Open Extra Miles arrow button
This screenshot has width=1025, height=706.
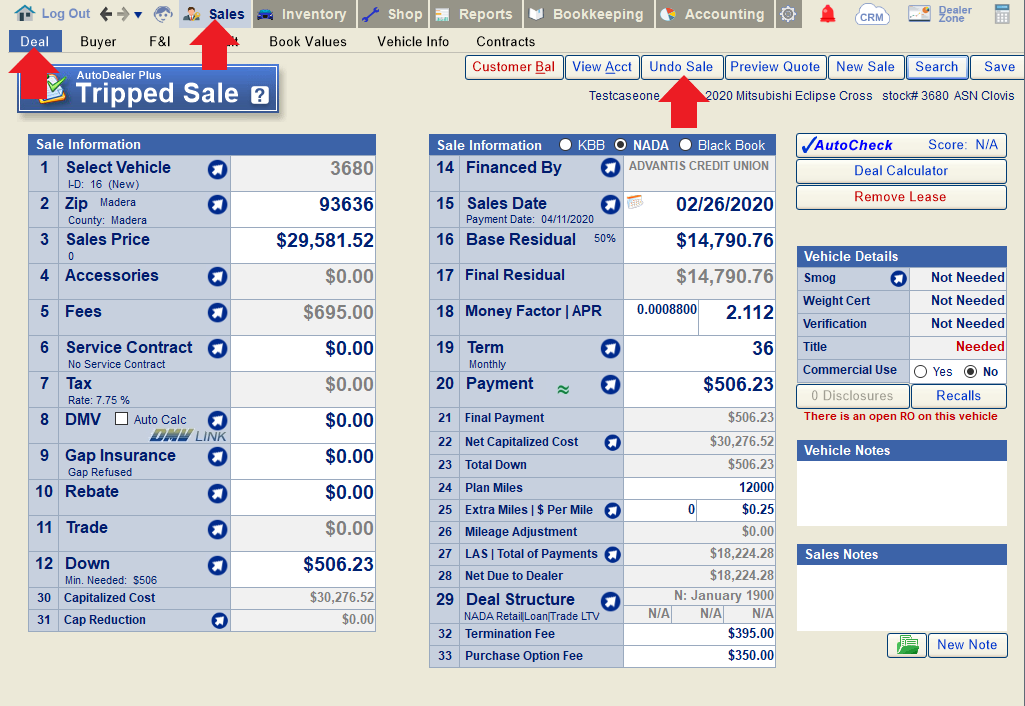[x=612, y=511]
